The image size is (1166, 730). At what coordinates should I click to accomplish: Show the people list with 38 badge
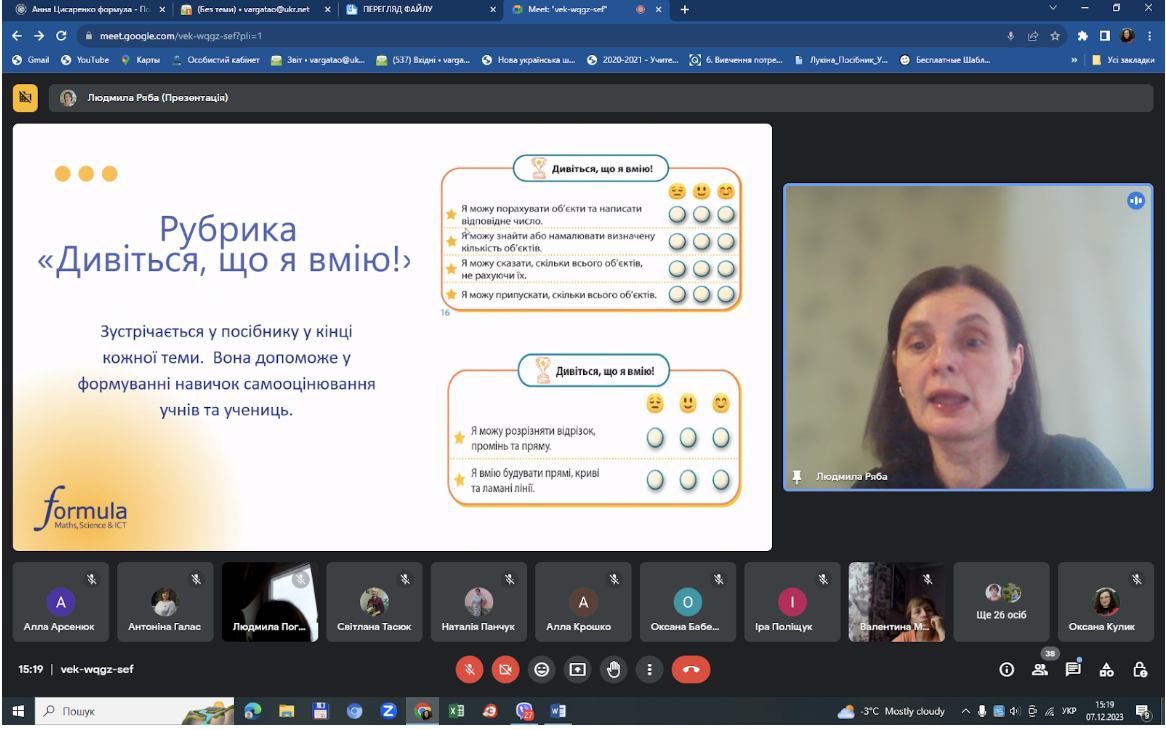coord(1040,670)
